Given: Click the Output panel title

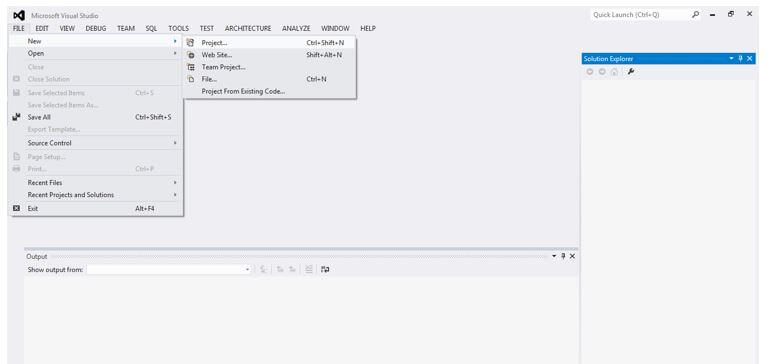Looking at the screenshot, I should [x=37, y=256].
